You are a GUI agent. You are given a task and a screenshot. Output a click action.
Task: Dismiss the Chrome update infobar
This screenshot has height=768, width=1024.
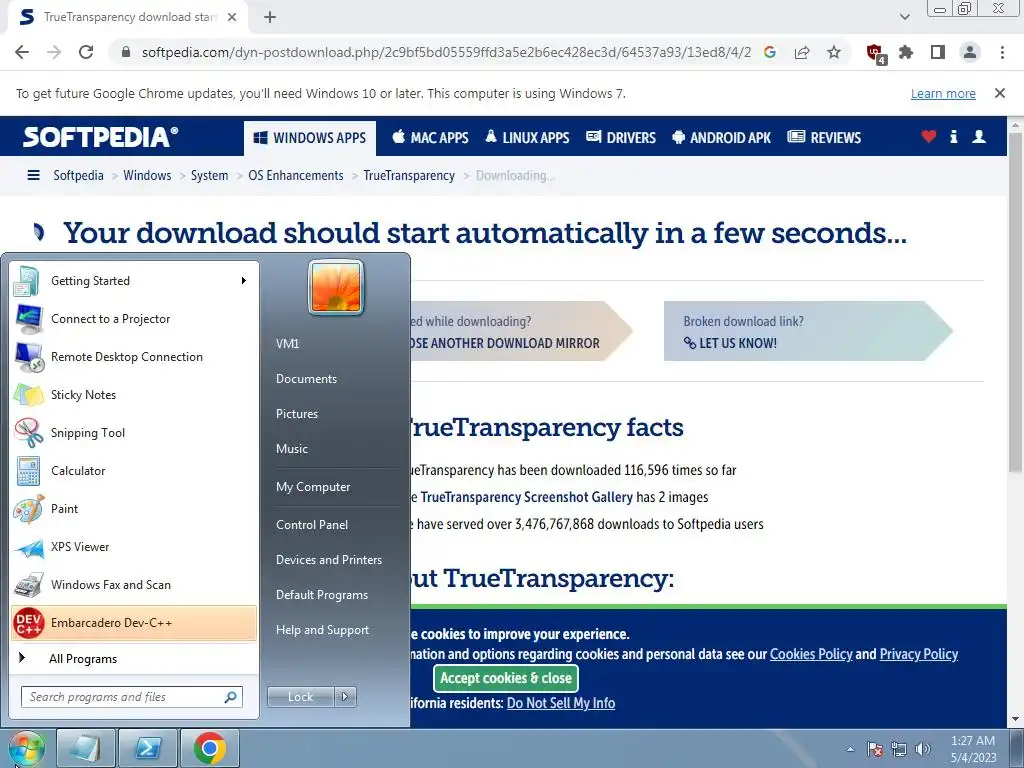click(x=1000, y=93)
